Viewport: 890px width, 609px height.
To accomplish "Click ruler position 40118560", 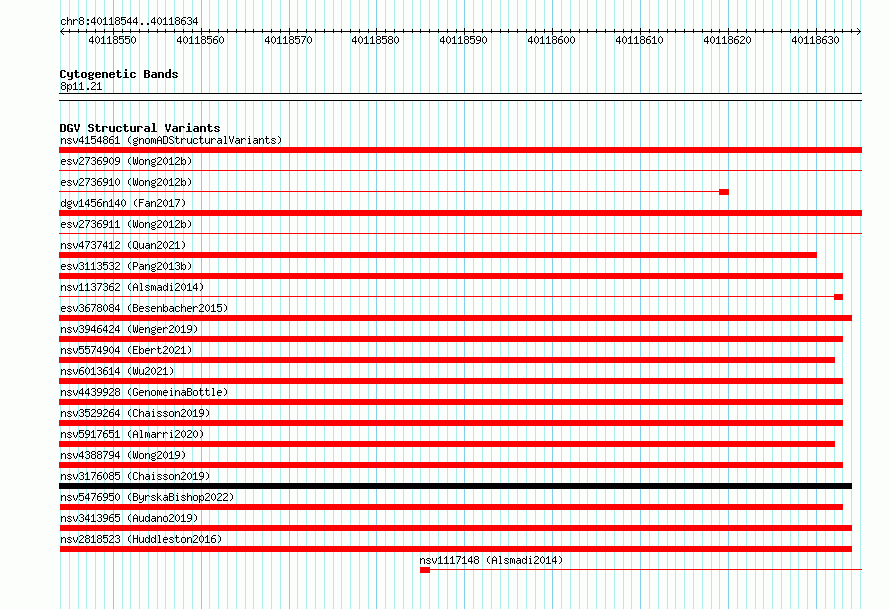I will coord(200,40).
